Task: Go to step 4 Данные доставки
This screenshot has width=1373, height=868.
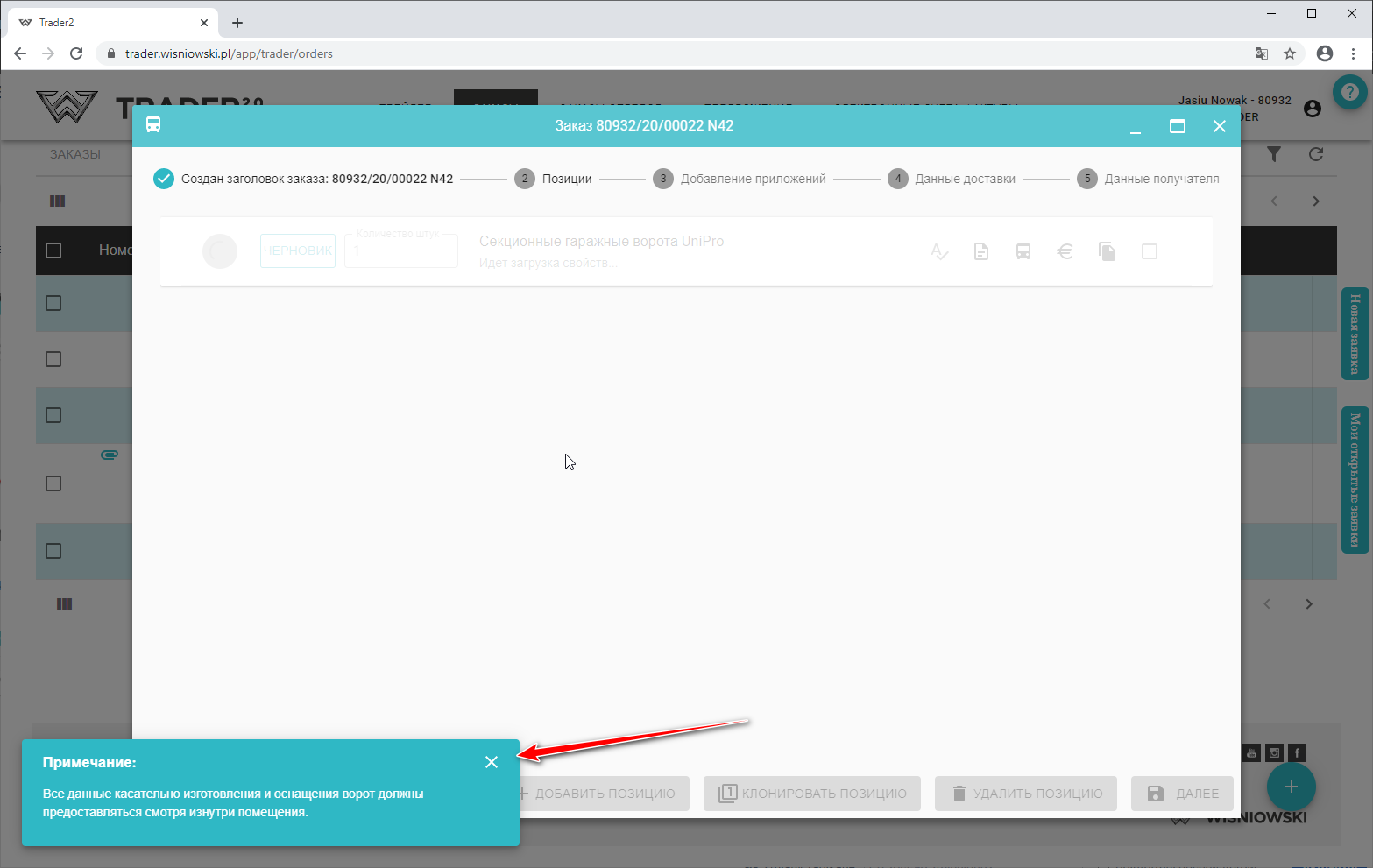Action: point(952,179)
